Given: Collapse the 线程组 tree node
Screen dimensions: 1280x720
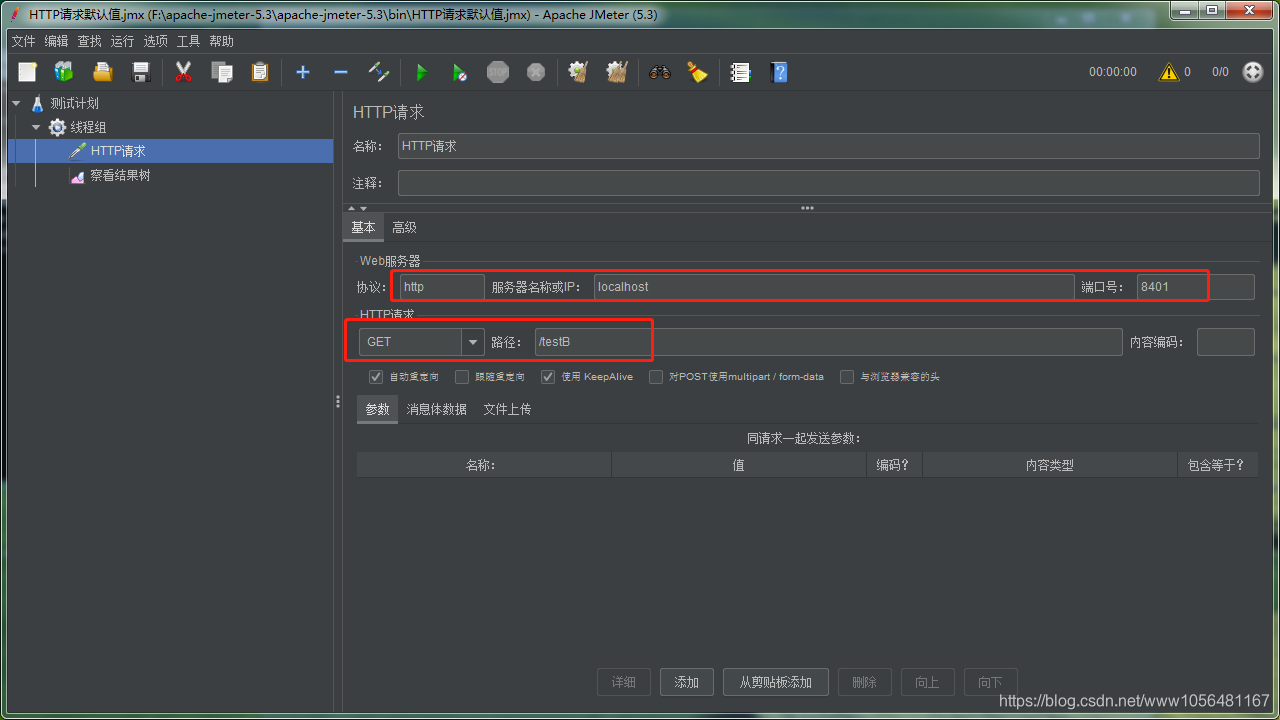Looking at the screenshot, I should click(36, 127).
